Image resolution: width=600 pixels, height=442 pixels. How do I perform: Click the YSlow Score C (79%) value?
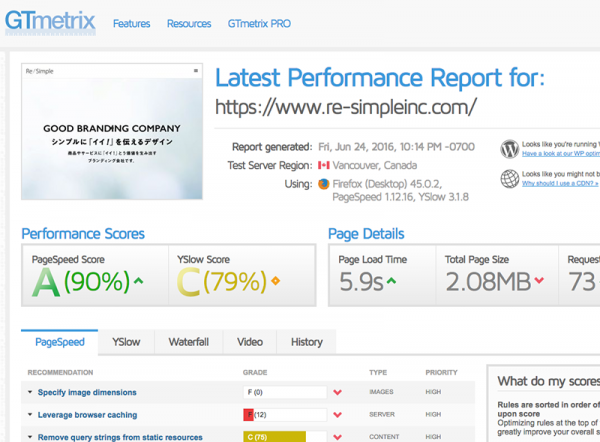tap(222, 282)
